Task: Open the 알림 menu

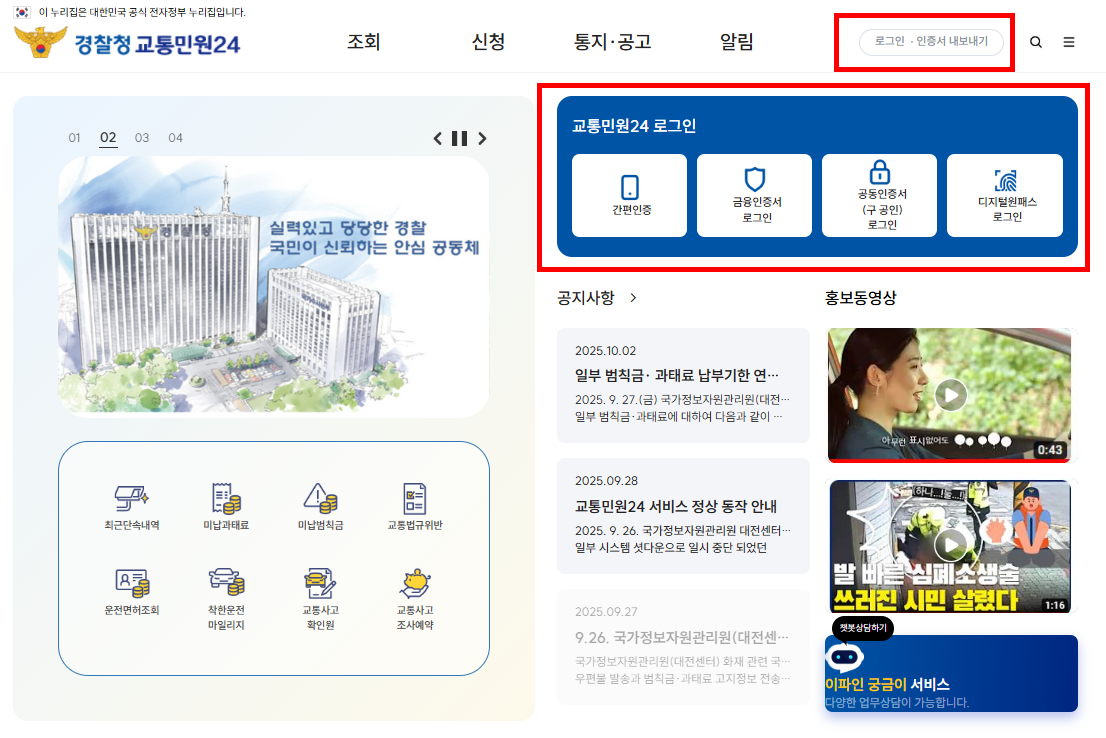Action: 736,42
